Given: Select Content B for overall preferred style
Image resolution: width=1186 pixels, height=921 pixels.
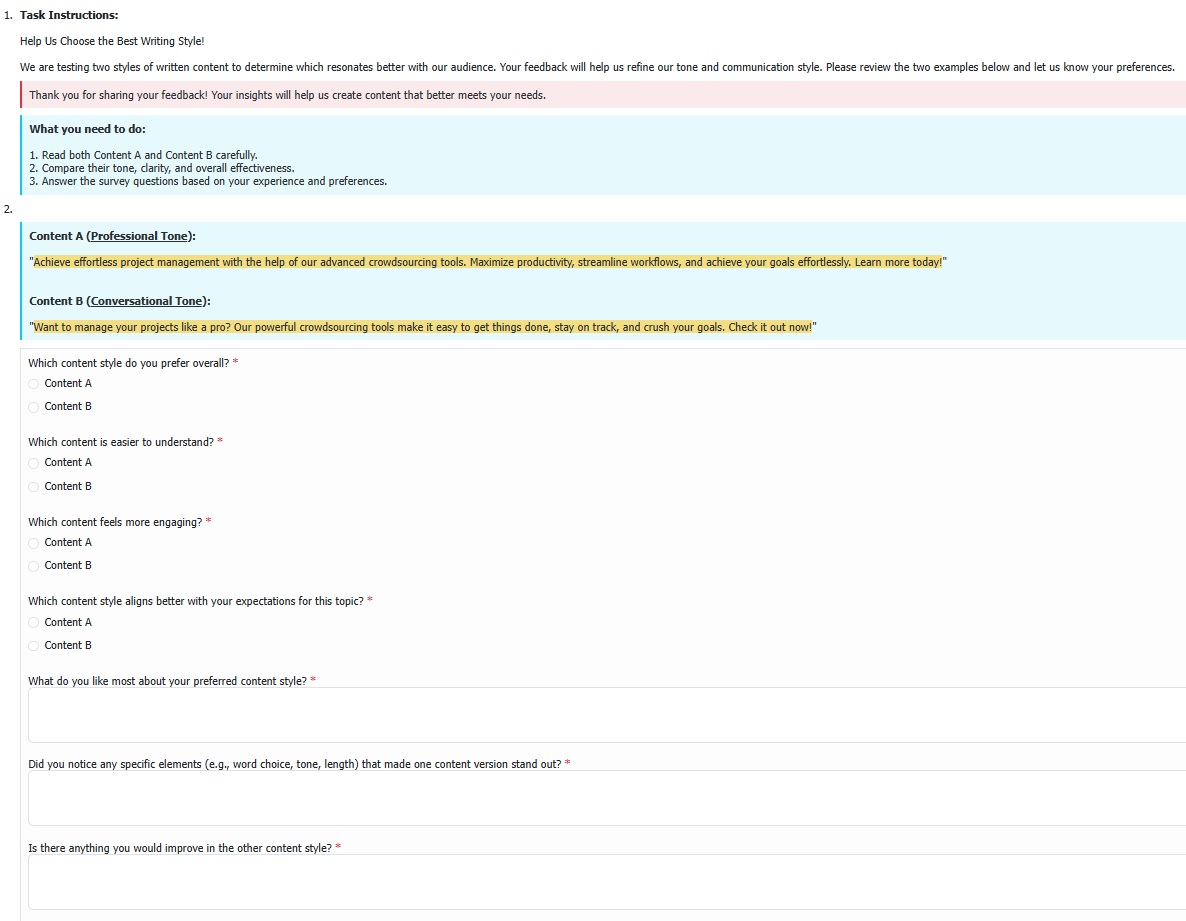Looking at the screenshot, I should point(34,407).
